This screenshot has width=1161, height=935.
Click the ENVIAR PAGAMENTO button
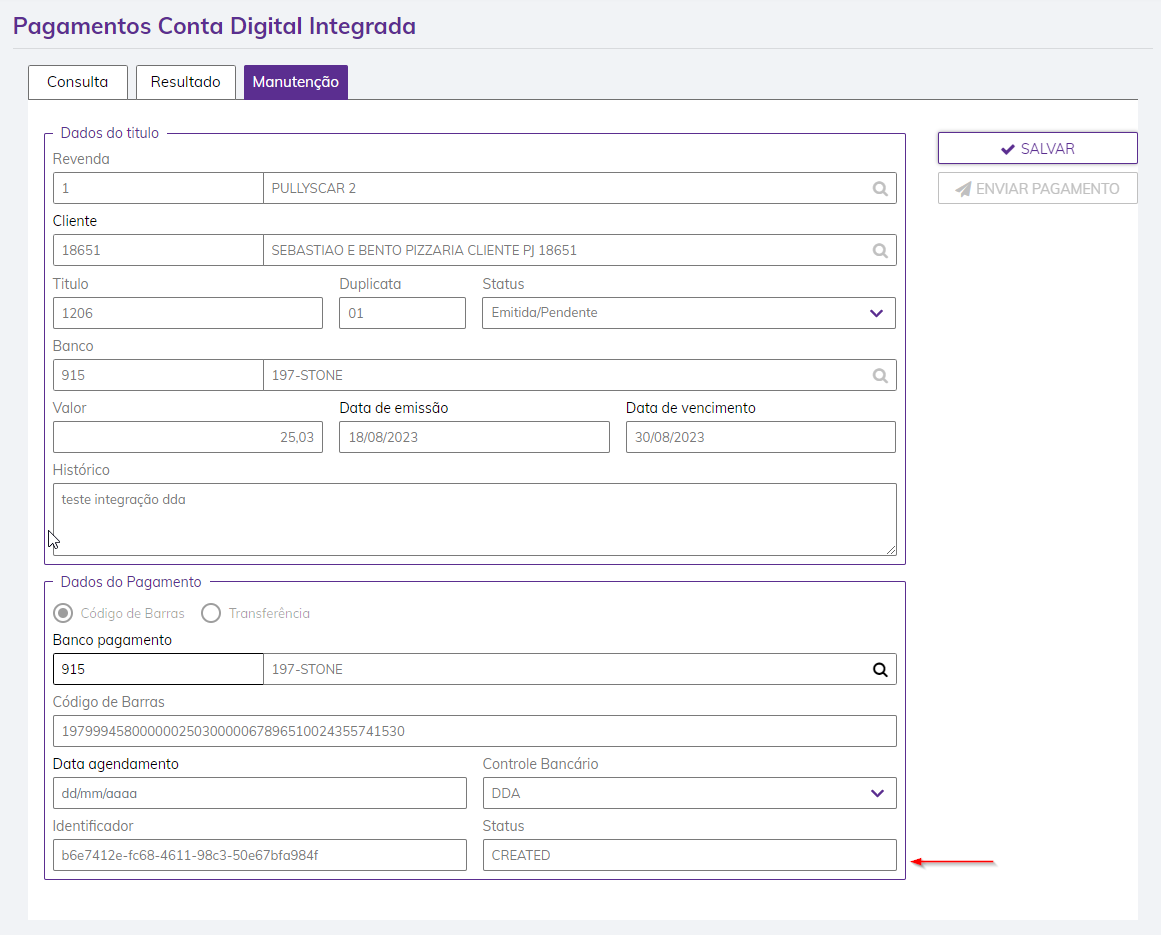(1037, 188)
